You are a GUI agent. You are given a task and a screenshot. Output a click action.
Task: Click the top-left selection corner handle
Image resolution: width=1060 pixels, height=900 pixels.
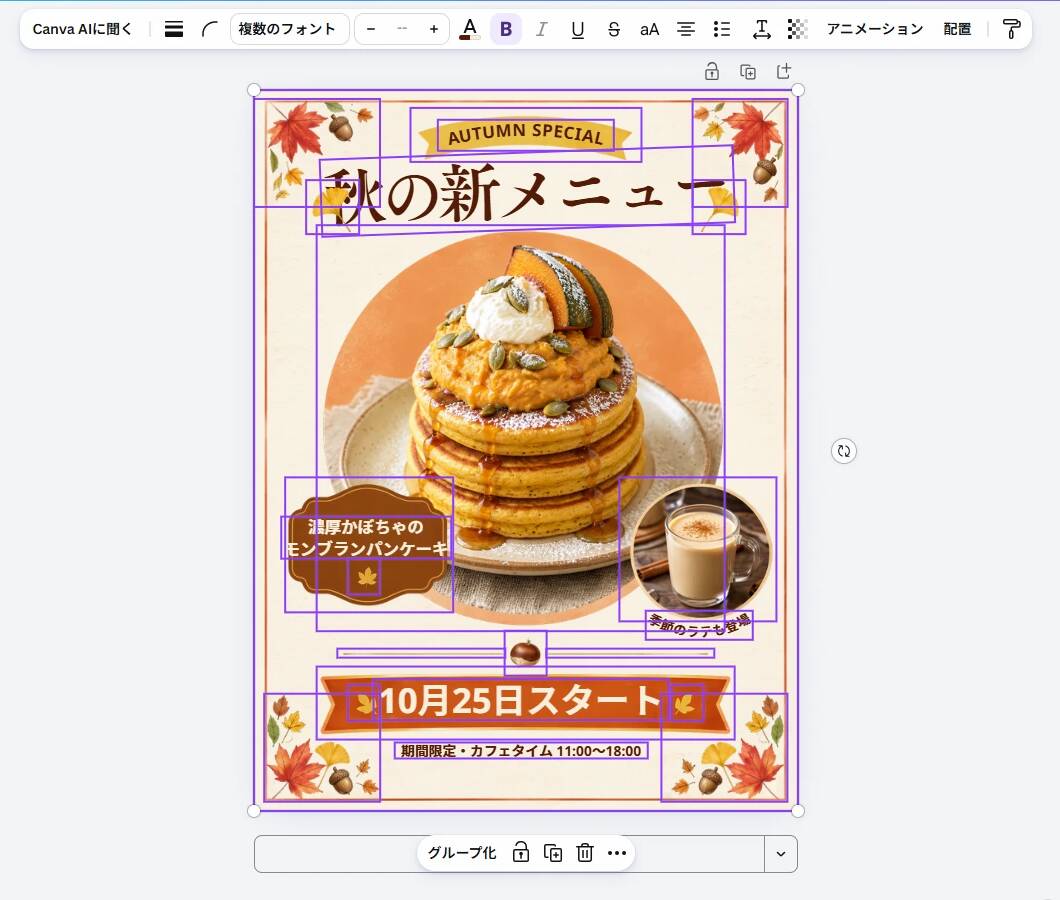point(254,90)
